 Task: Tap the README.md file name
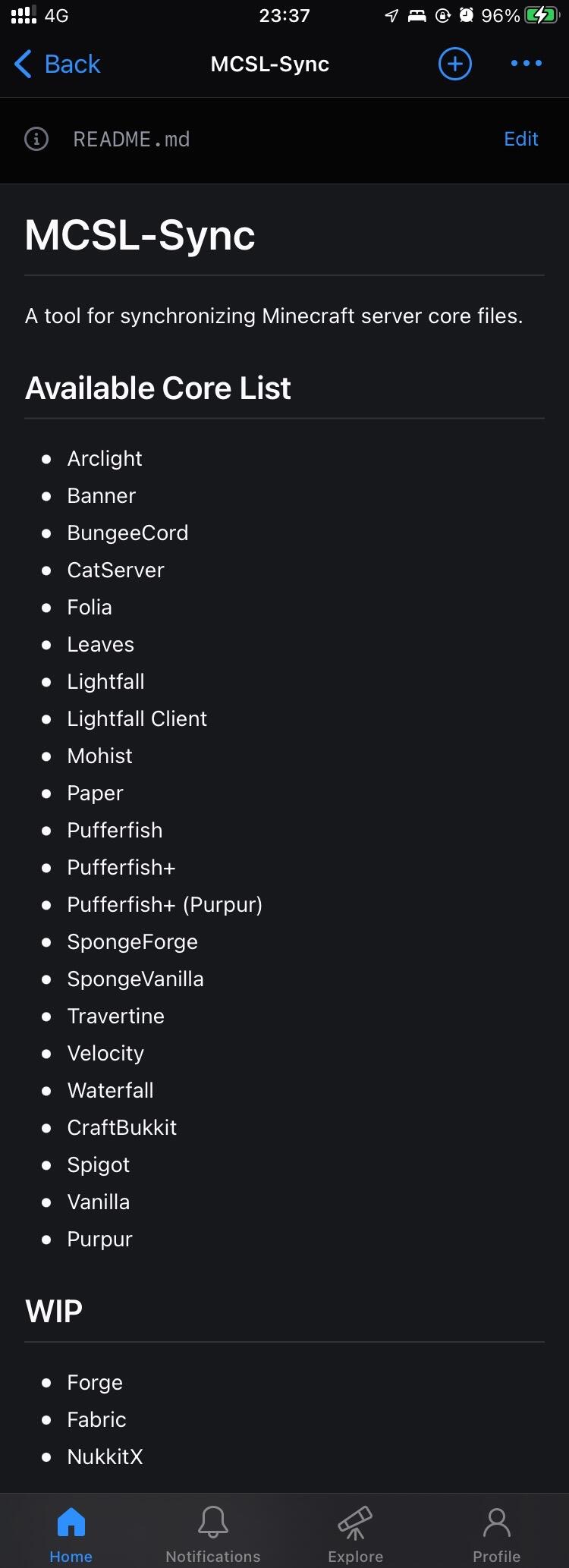(x=131, y=140)
